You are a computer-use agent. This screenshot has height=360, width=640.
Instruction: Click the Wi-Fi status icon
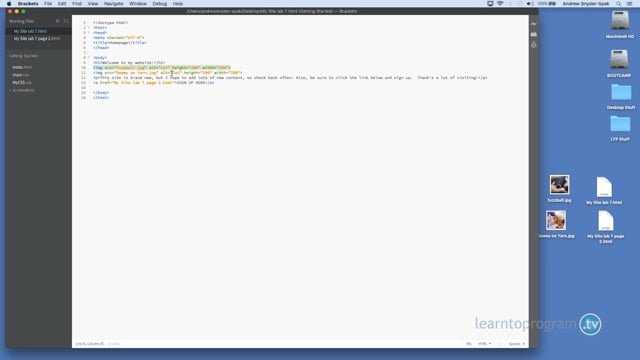[x=500, y=4]
